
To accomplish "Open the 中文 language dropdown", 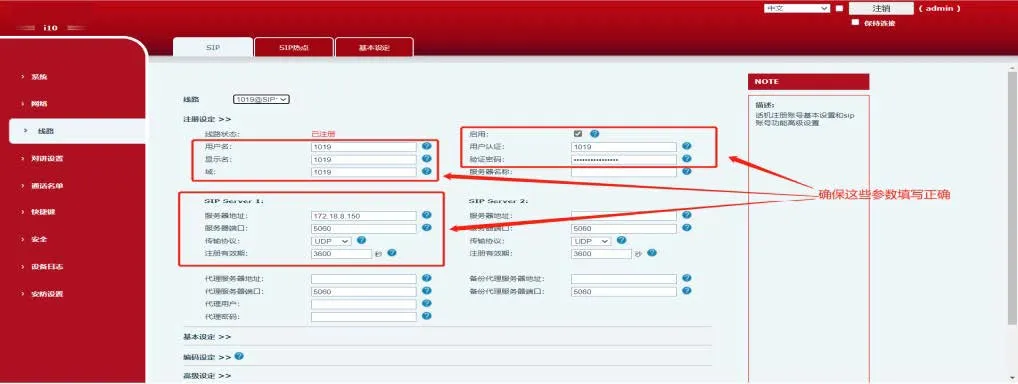I will (797, 8).
